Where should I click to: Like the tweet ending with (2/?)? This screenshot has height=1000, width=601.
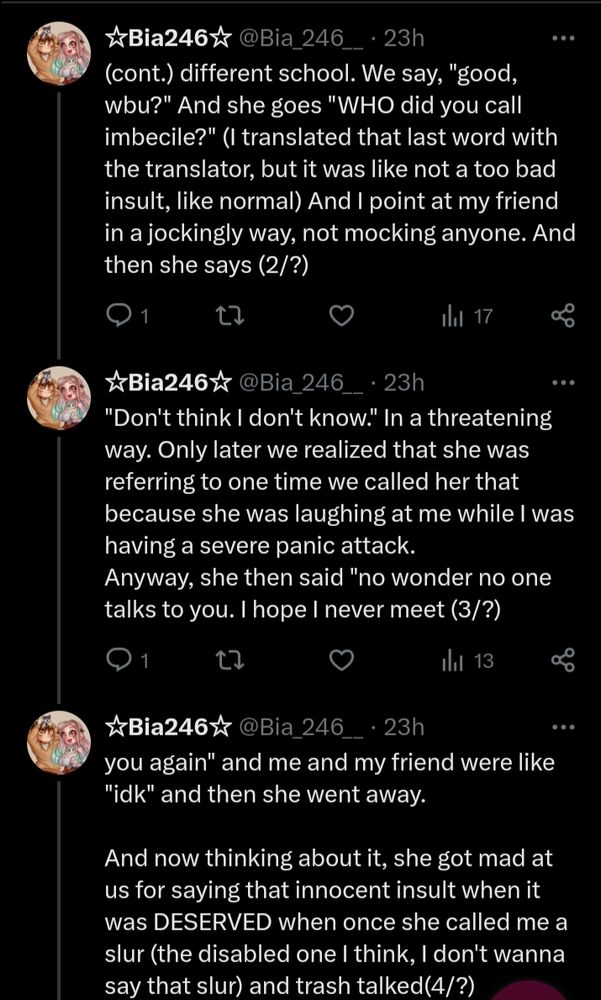[x=343, y=317]
